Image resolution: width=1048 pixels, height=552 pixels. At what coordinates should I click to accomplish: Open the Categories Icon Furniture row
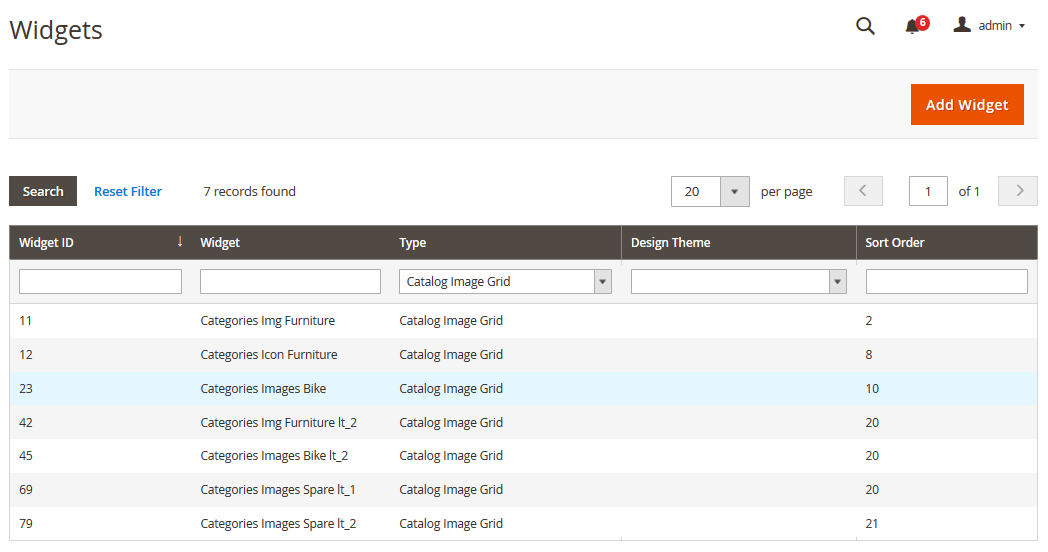point(523,354)
